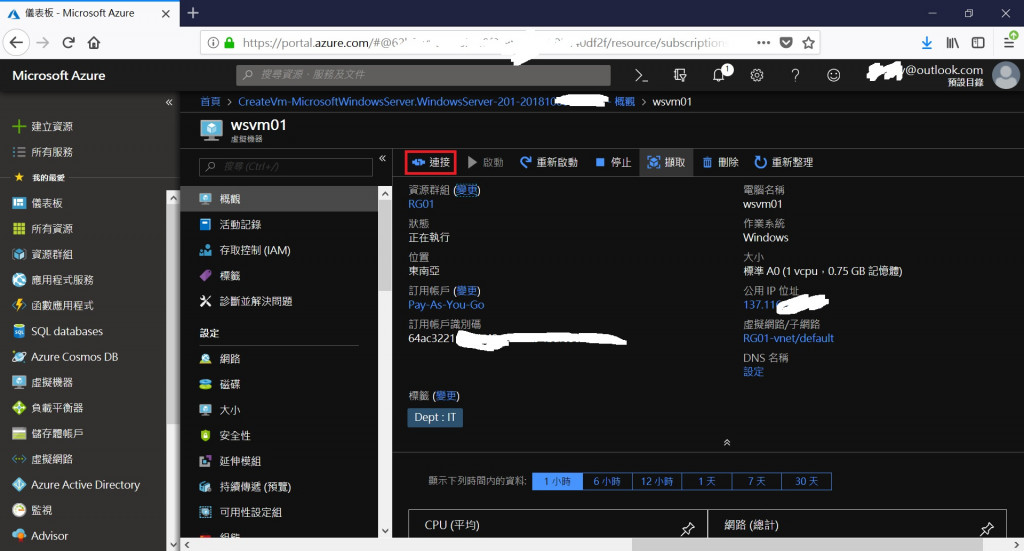Pin the CPU (平均) chart

click(688, 528)
